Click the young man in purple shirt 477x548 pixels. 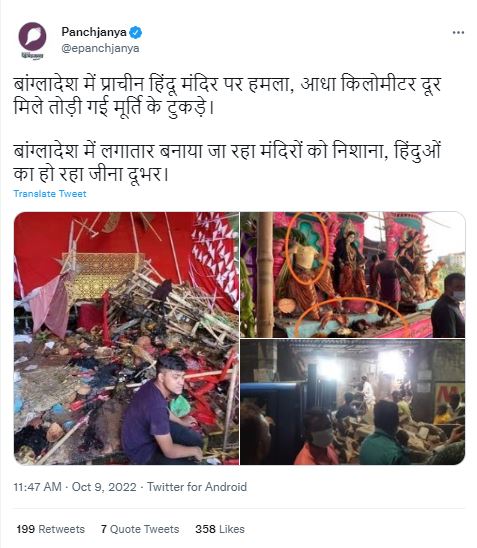tap(161, 411)
